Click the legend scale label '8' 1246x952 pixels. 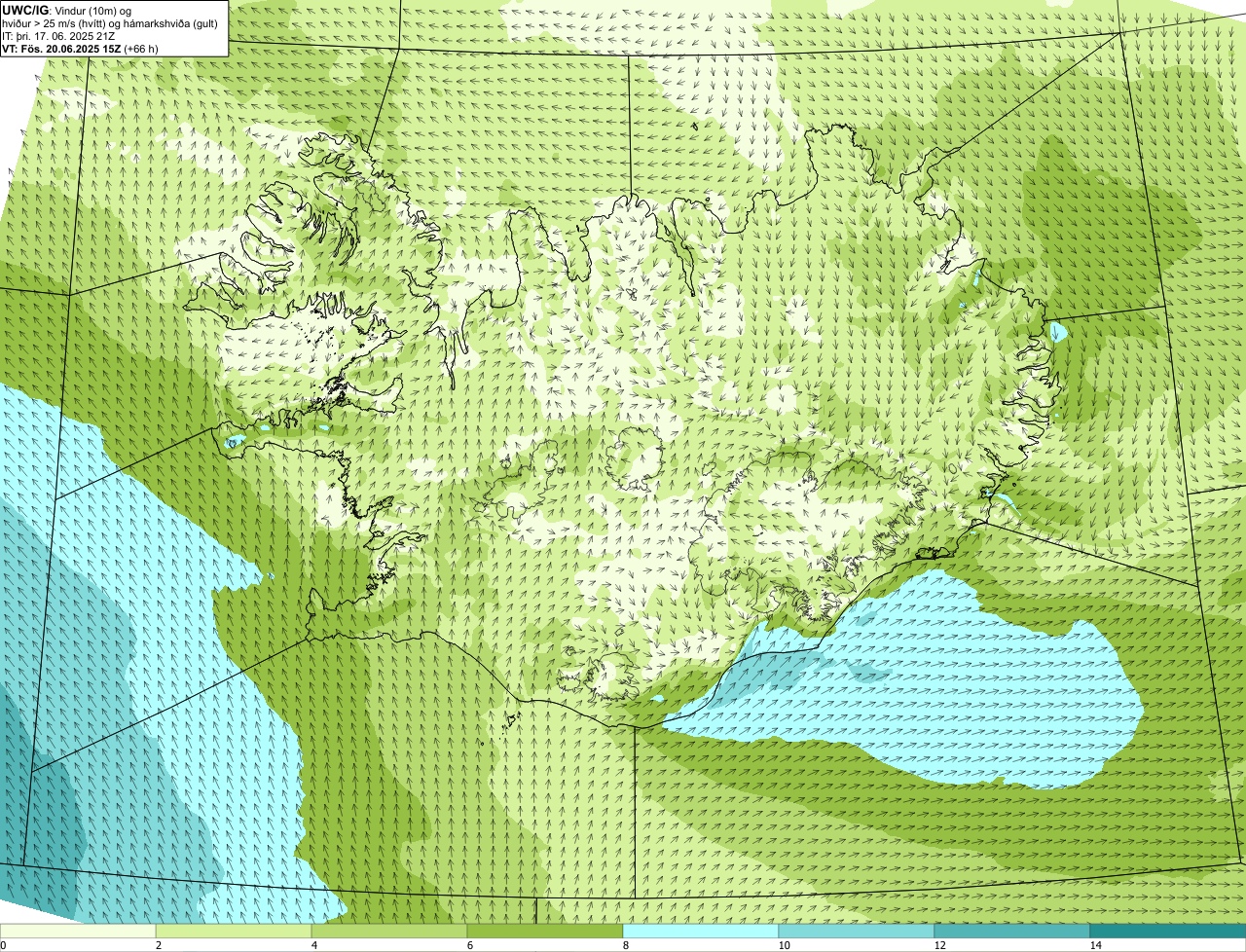click(x=625, y=945)
